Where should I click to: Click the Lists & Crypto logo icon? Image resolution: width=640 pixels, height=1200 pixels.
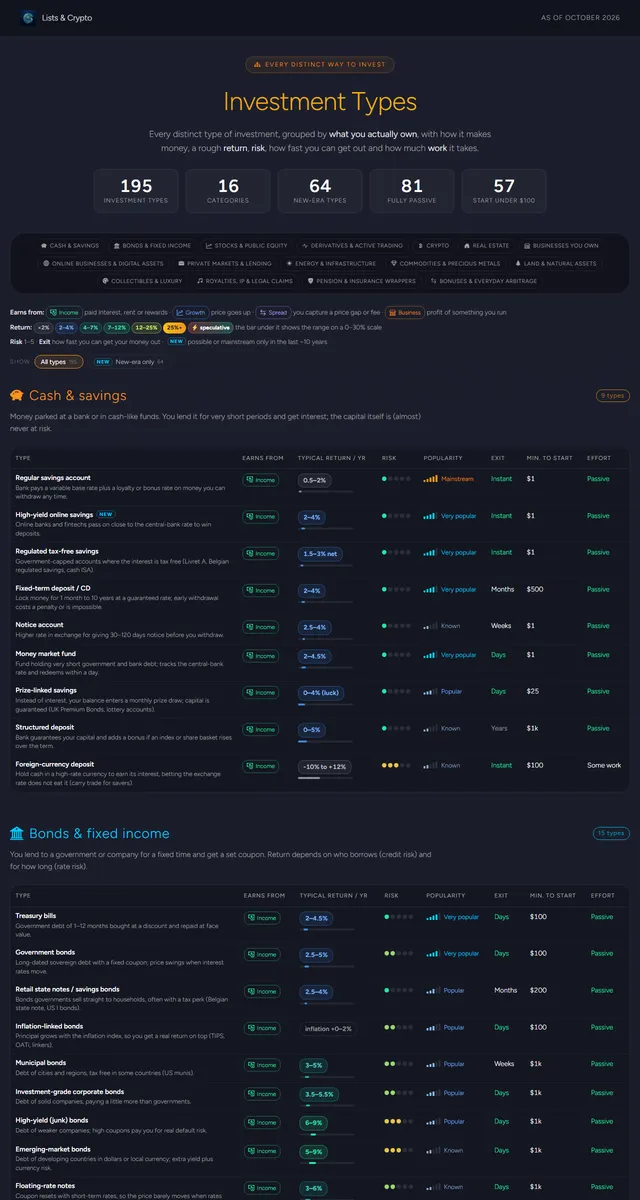click(x=27, y=17)
